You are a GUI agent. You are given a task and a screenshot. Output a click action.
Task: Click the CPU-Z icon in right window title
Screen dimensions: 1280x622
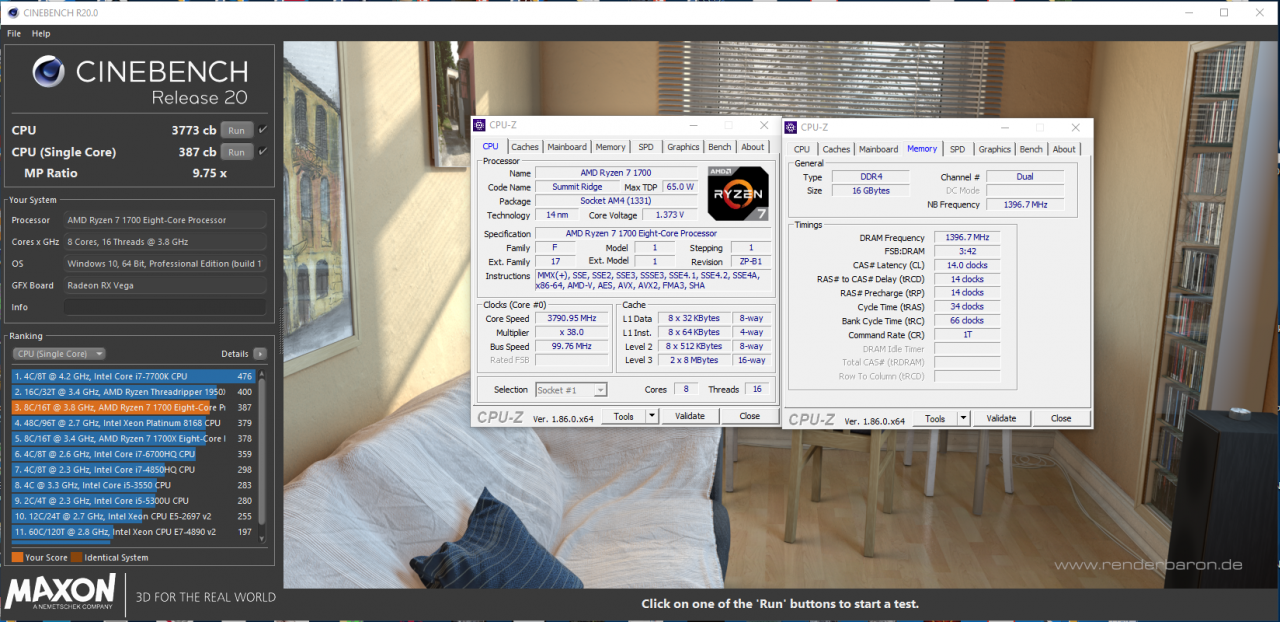coord(792,127)
